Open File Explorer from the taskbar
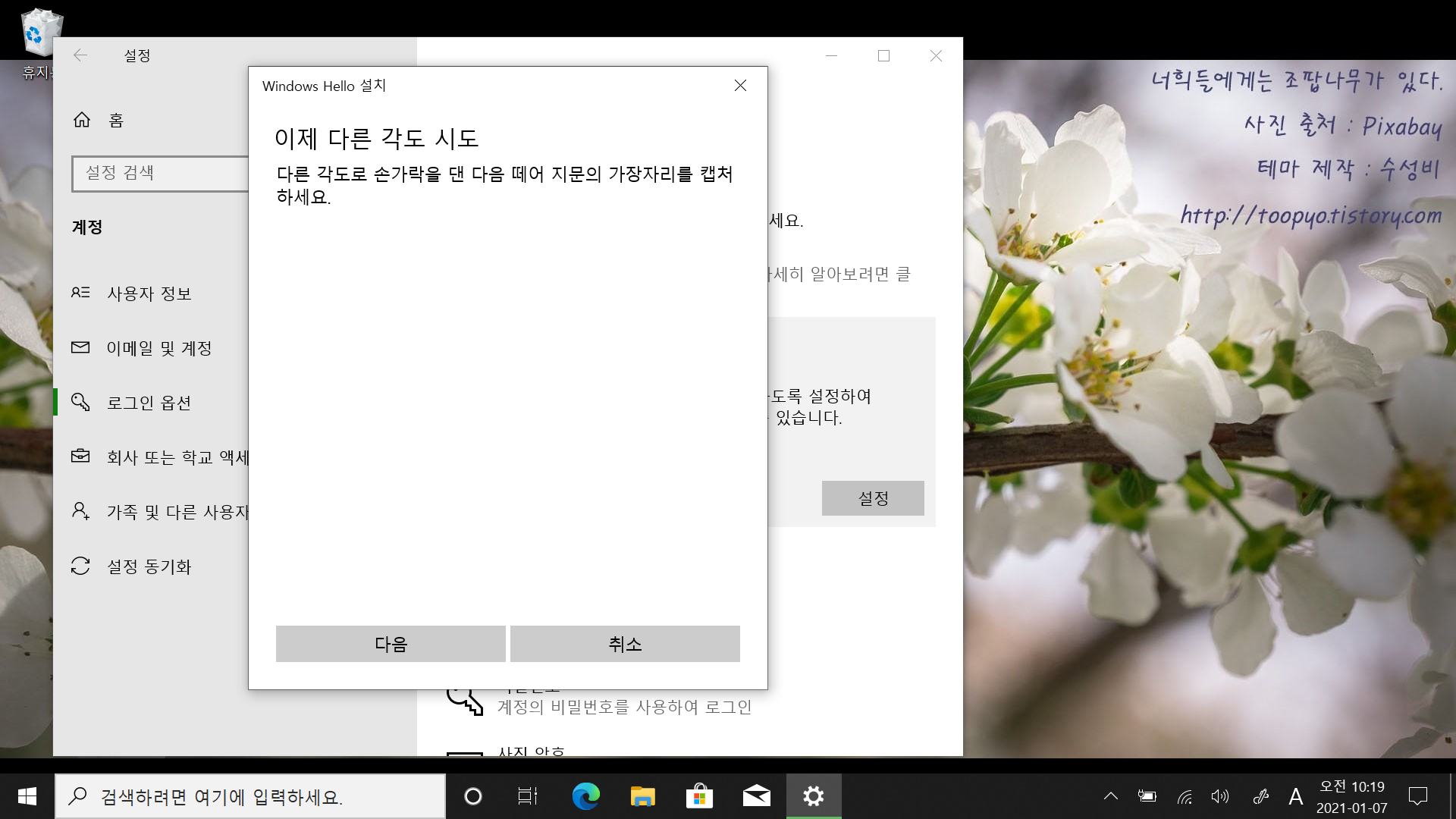 pos(642,796)
